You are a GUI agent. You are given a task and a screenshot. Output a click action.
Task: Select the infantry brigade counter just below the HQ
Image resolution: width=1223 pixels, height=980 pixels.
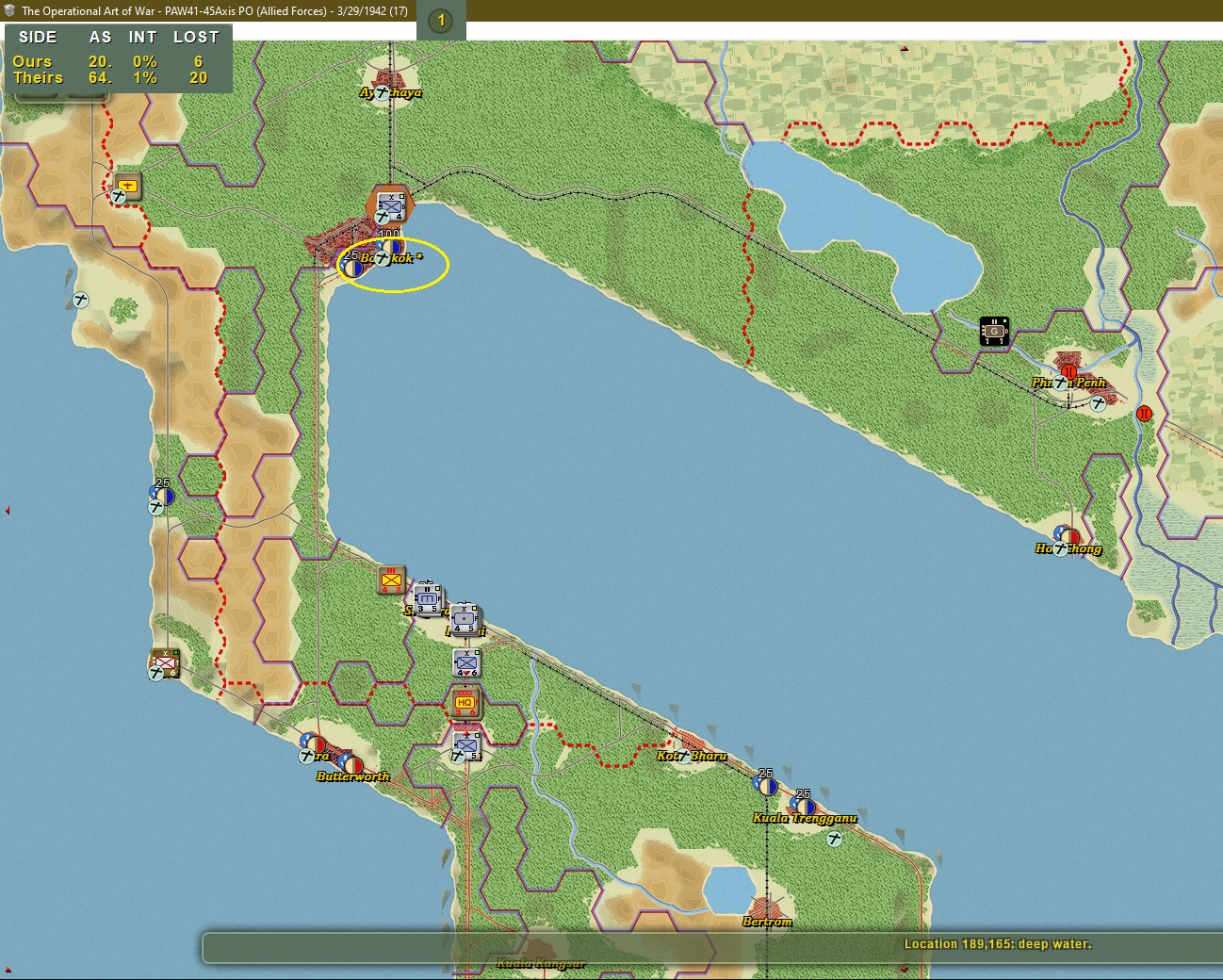click(466, 746)
